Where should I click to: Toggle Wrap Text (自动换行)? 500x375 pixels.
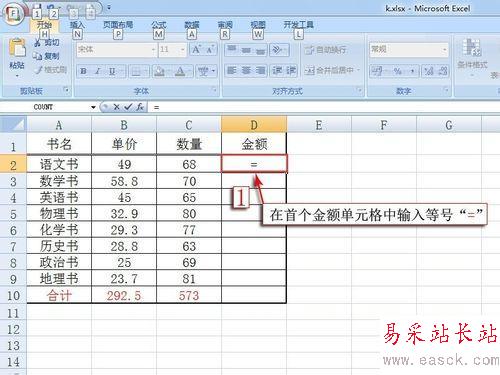326,50
